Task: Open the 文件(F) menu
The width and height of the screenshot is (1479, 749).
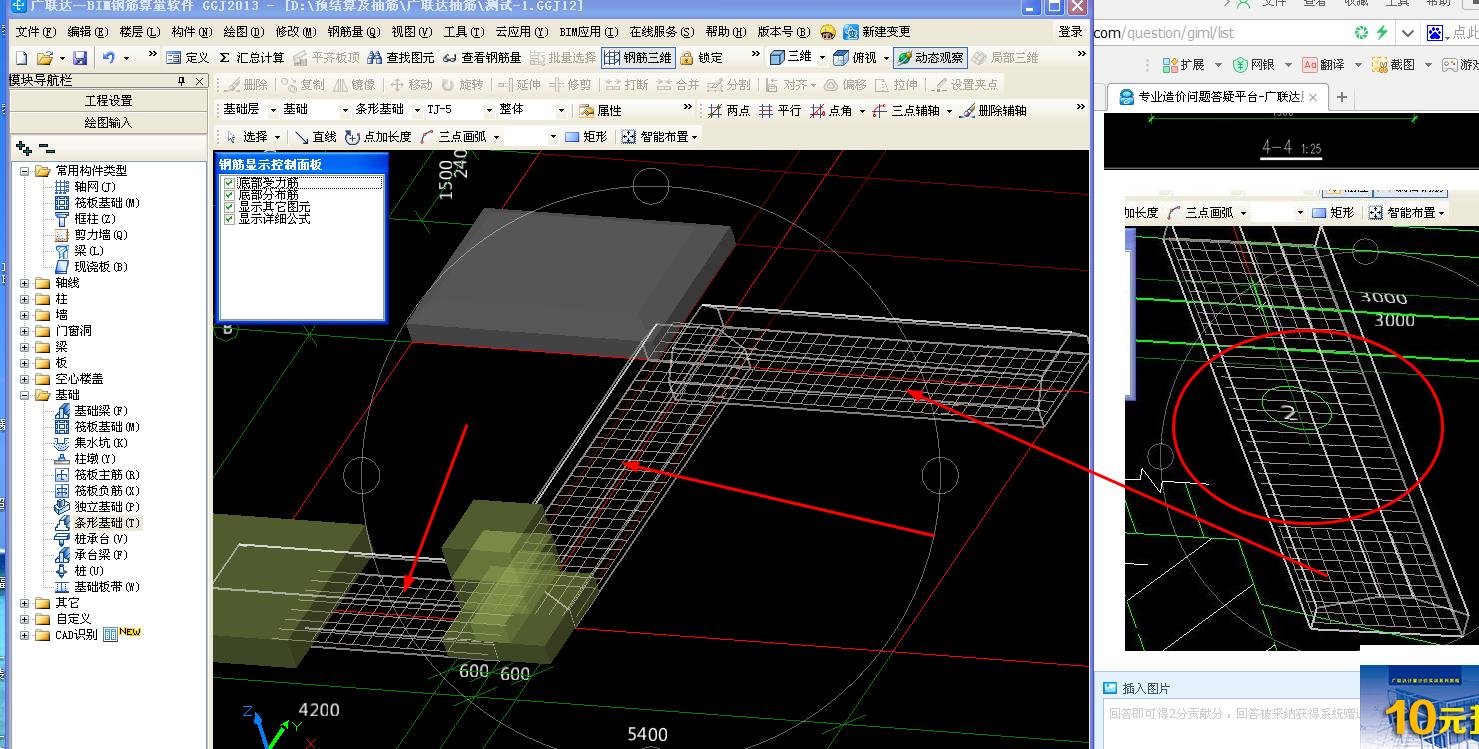Action: 35,32
